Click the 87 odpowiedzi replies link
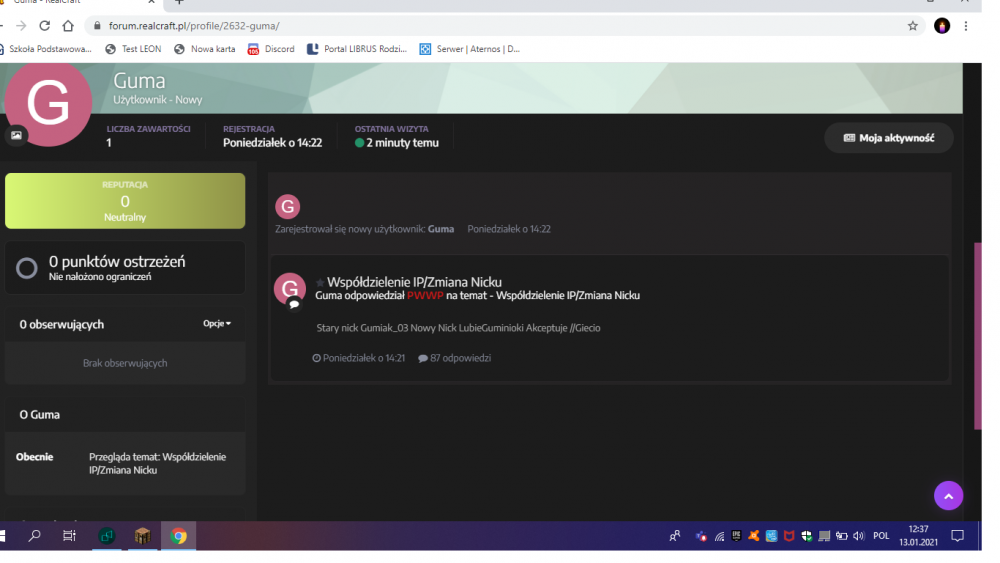The width and height of the screenshot is (1000, 563). point(455,358)
